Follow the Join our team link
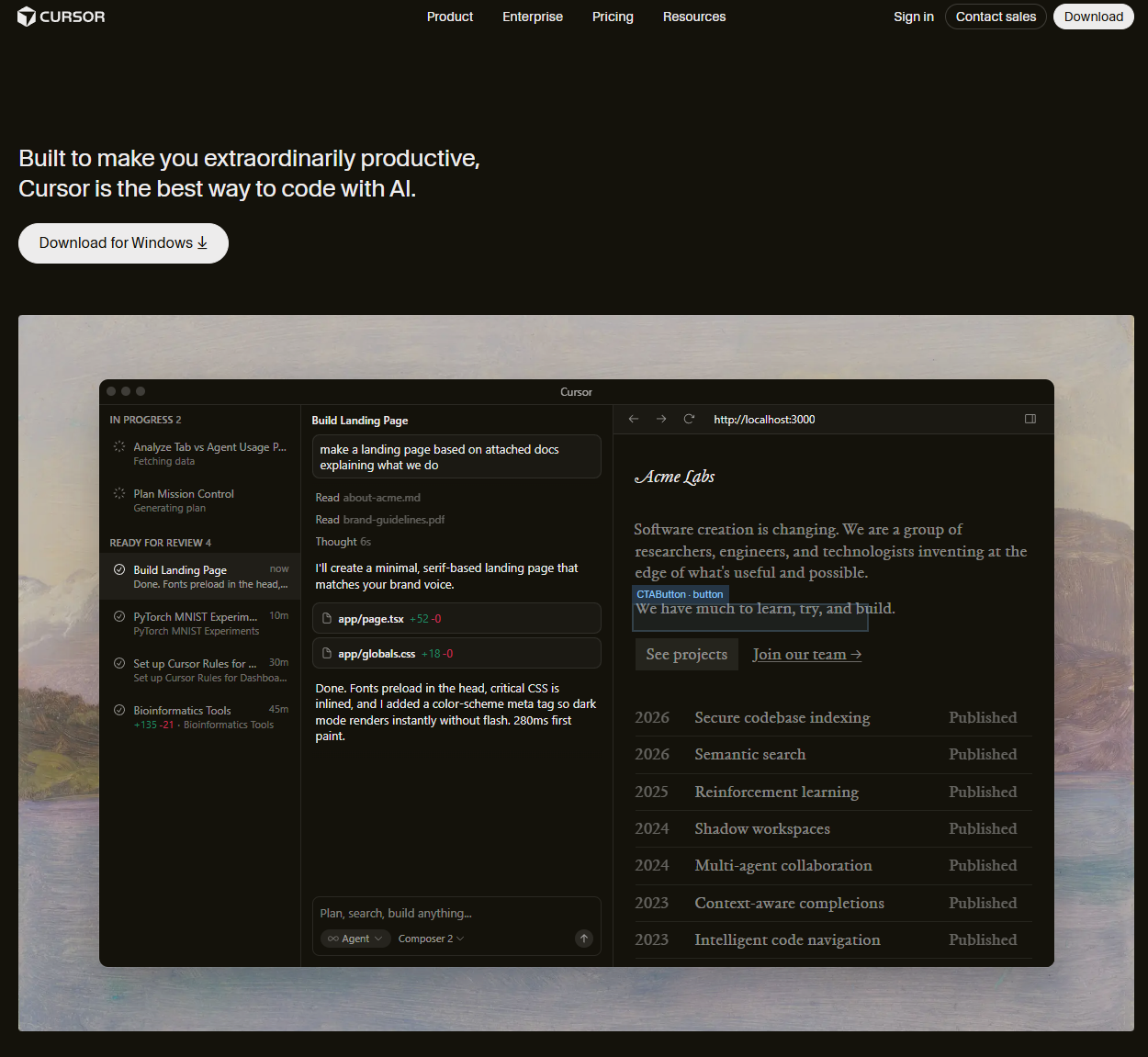The width and height of the screenshot is (1148, 1057). click(x=806, y=655)
